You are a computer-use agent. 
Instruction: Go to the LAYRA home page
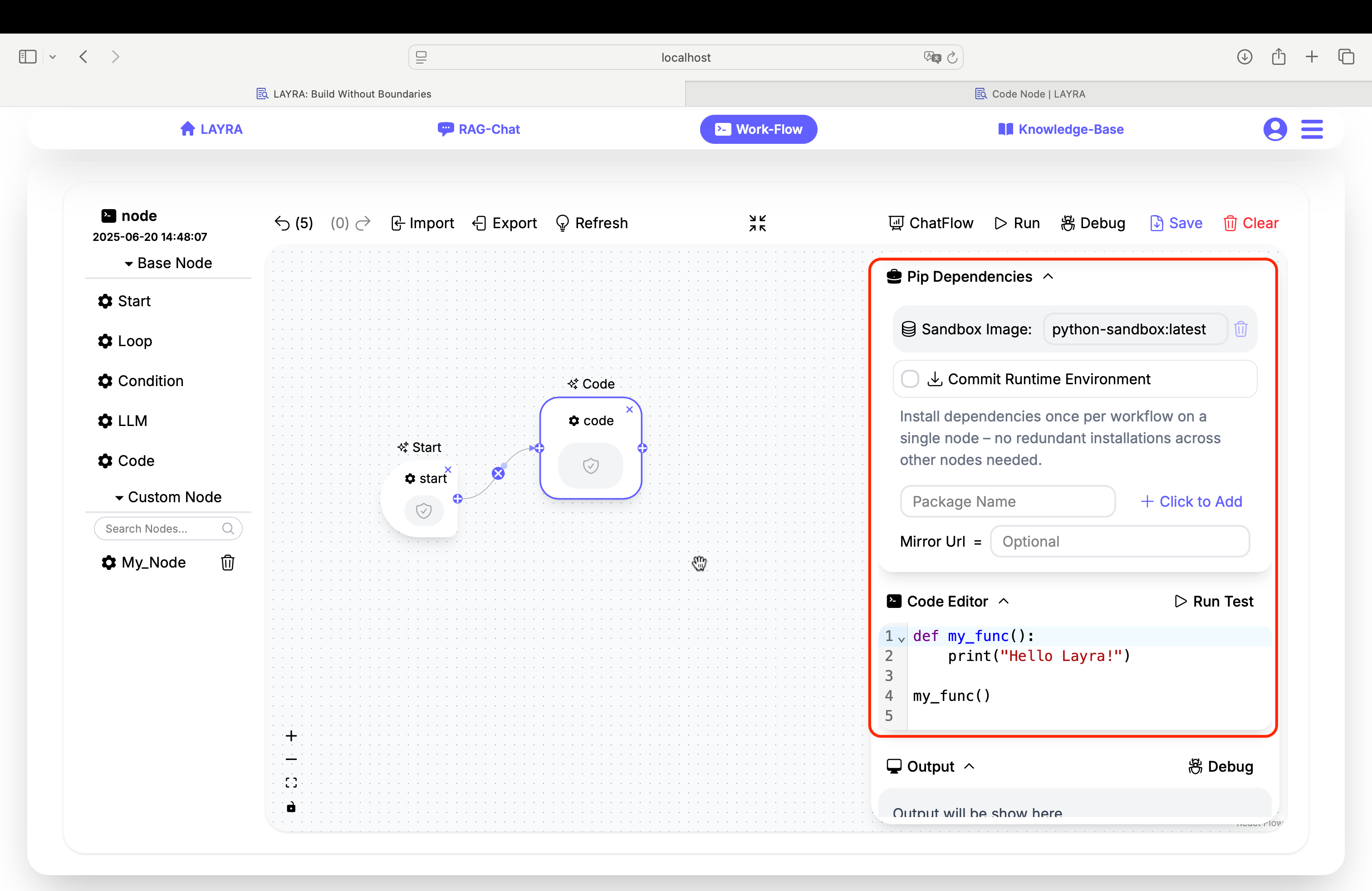pyautogui.click(x=211, y=129)
